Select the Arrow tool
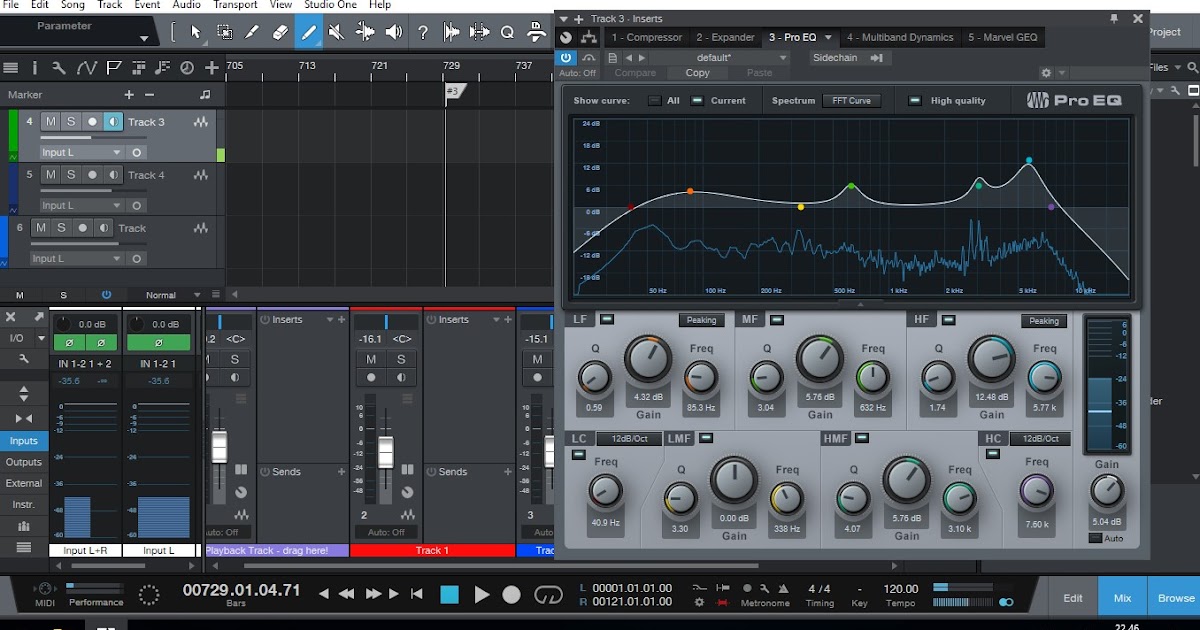1200x630 pixels. (x=196, y=30)
